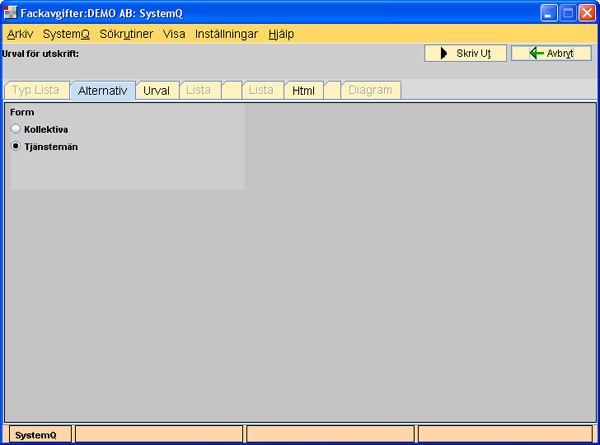Go to the Urval tab
The height and width of the screenshot is (445, 600).
156,90
